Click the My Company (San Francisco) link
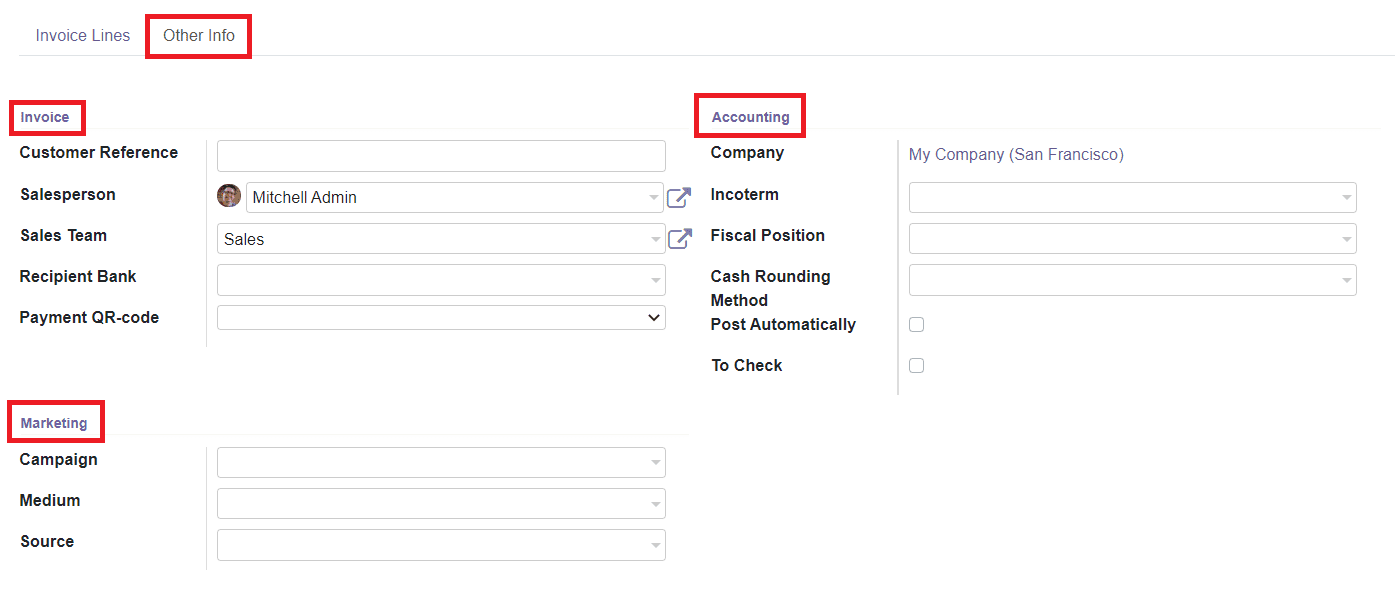The image size is (1395, 610). [x=1016, y=153]
